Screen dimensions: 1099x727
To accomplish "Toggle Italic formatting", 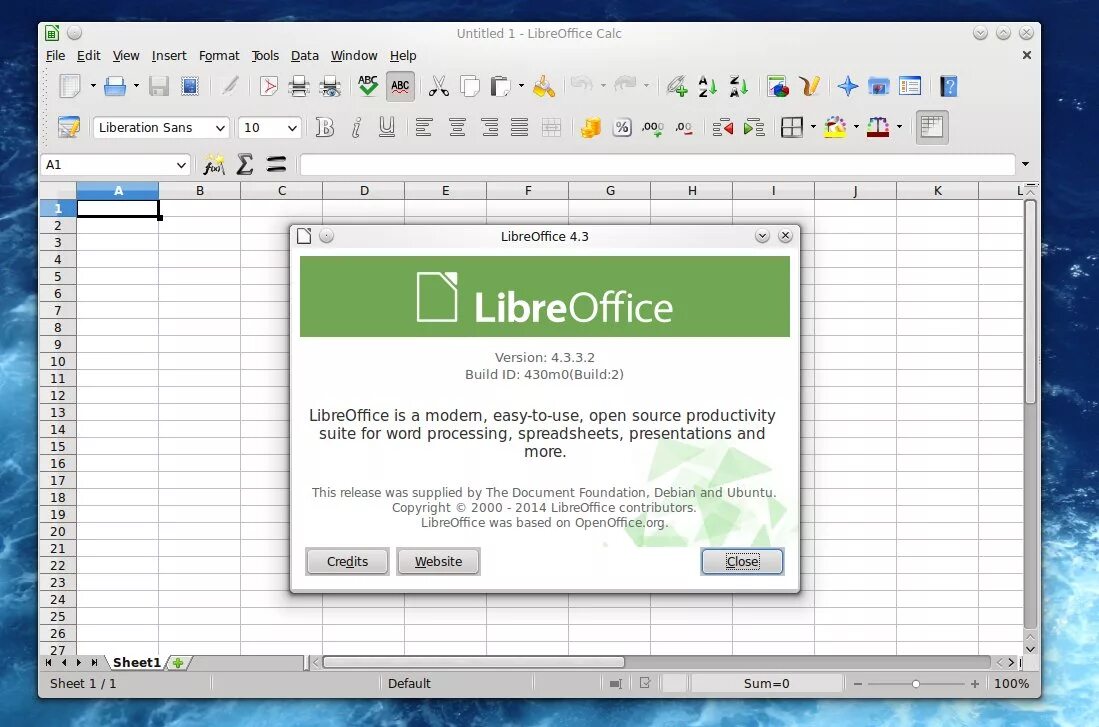I will click(356, 127).
